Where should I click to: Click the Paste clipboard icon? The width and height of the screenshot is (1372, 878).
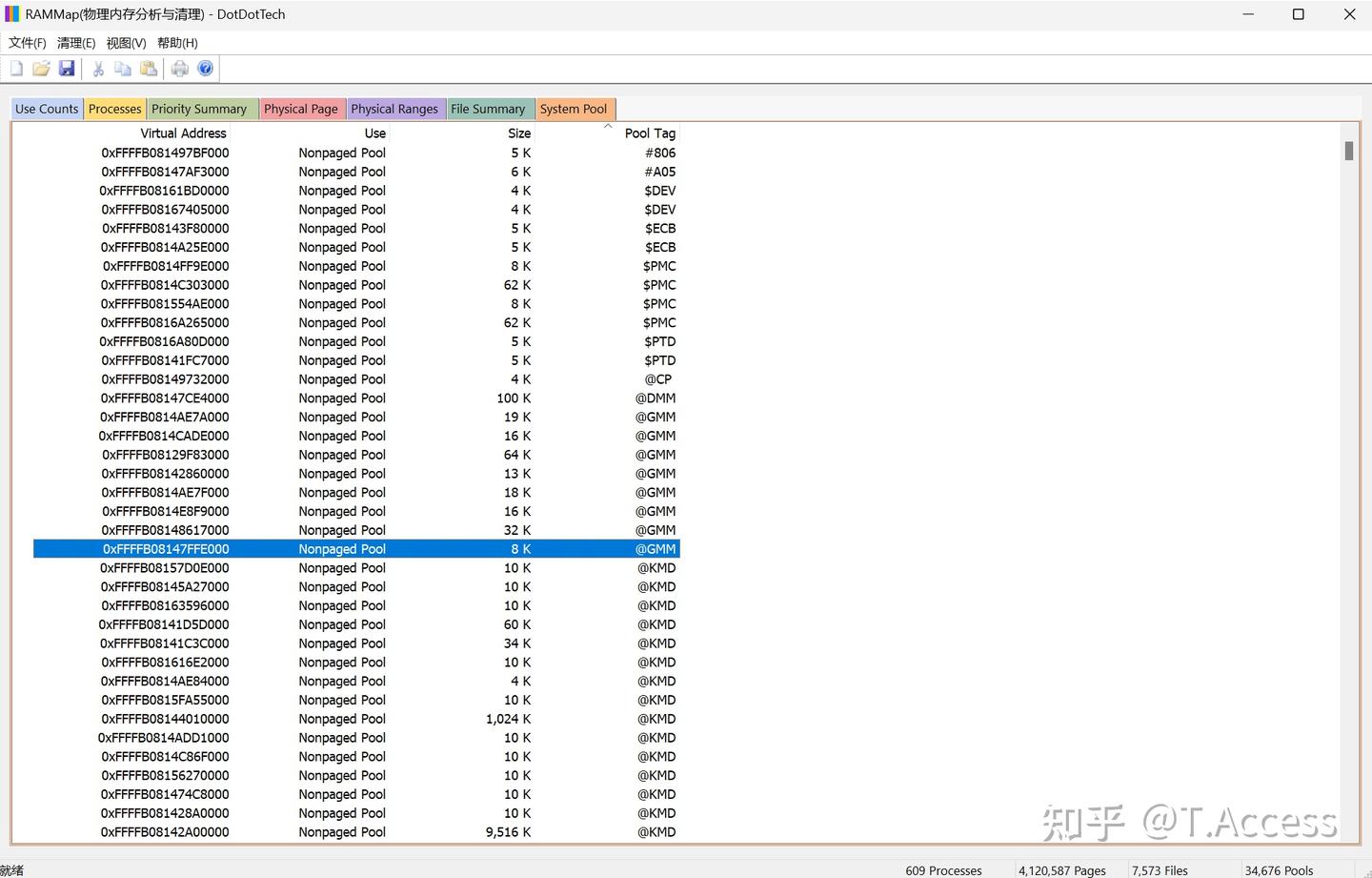[149, 69]
